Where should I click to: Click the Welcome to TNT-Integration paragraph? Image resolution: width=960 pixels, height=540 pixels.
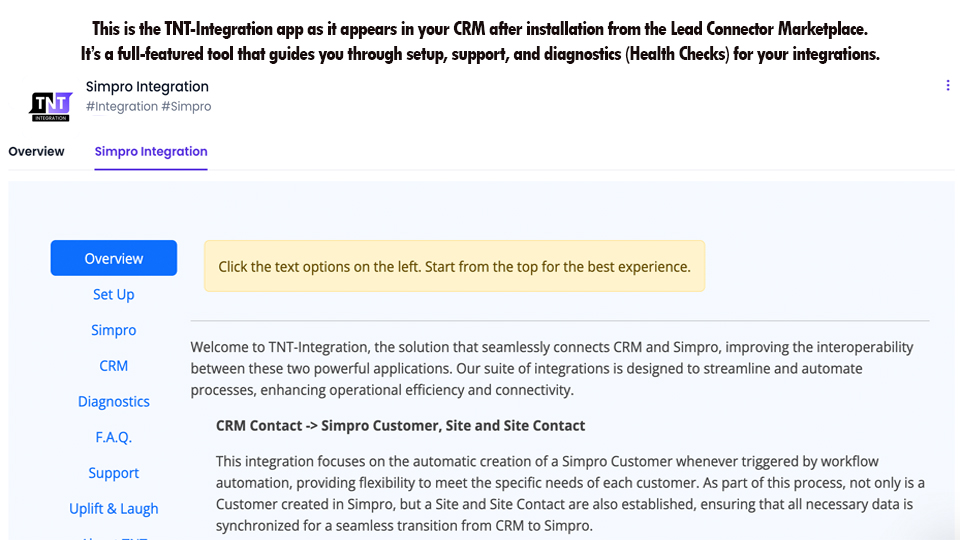click(x=552, y=369)
